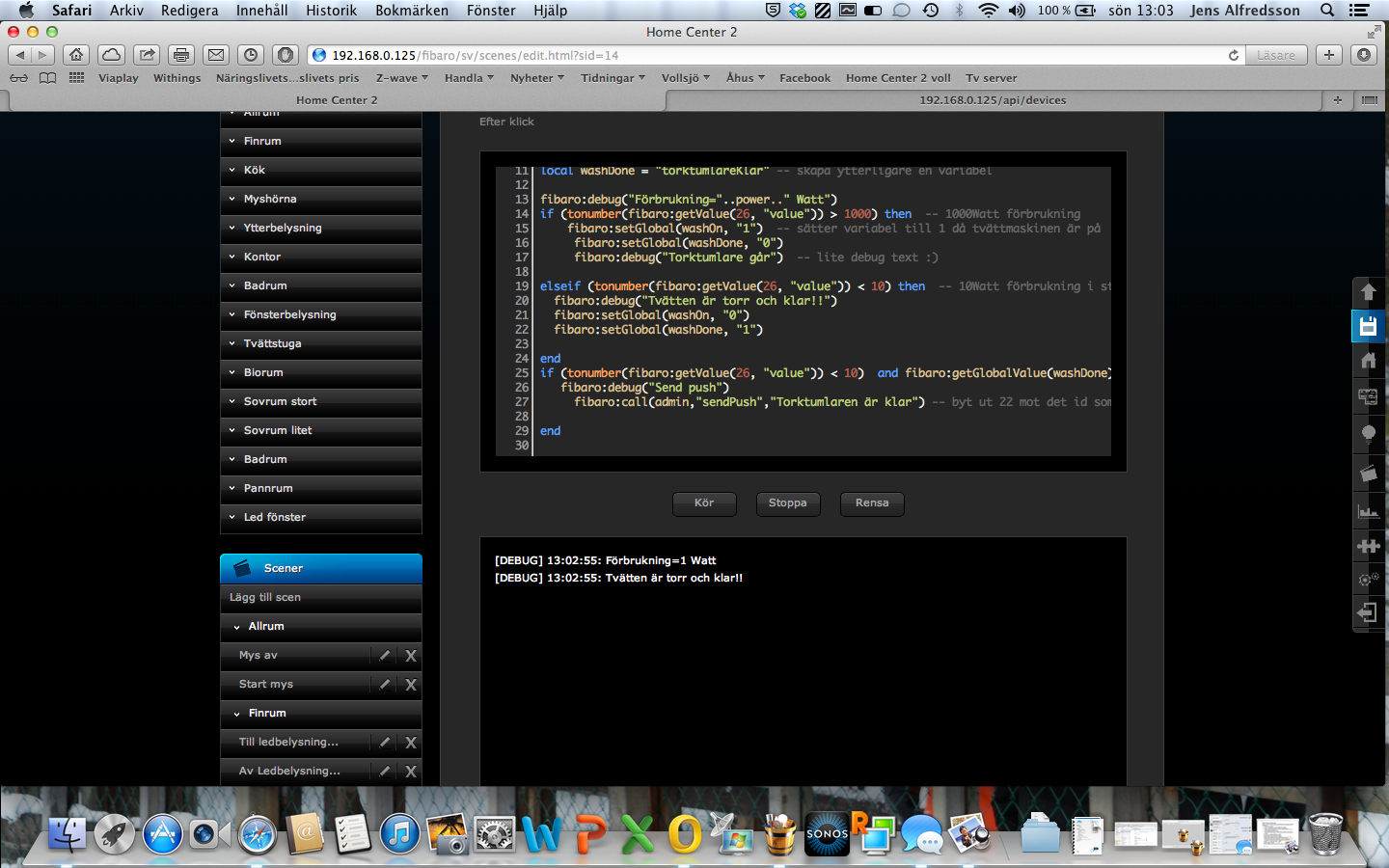The image size is (1389, 868).
Task: Open the Viaplay bookmark
Action: click(x=119, y=78)
